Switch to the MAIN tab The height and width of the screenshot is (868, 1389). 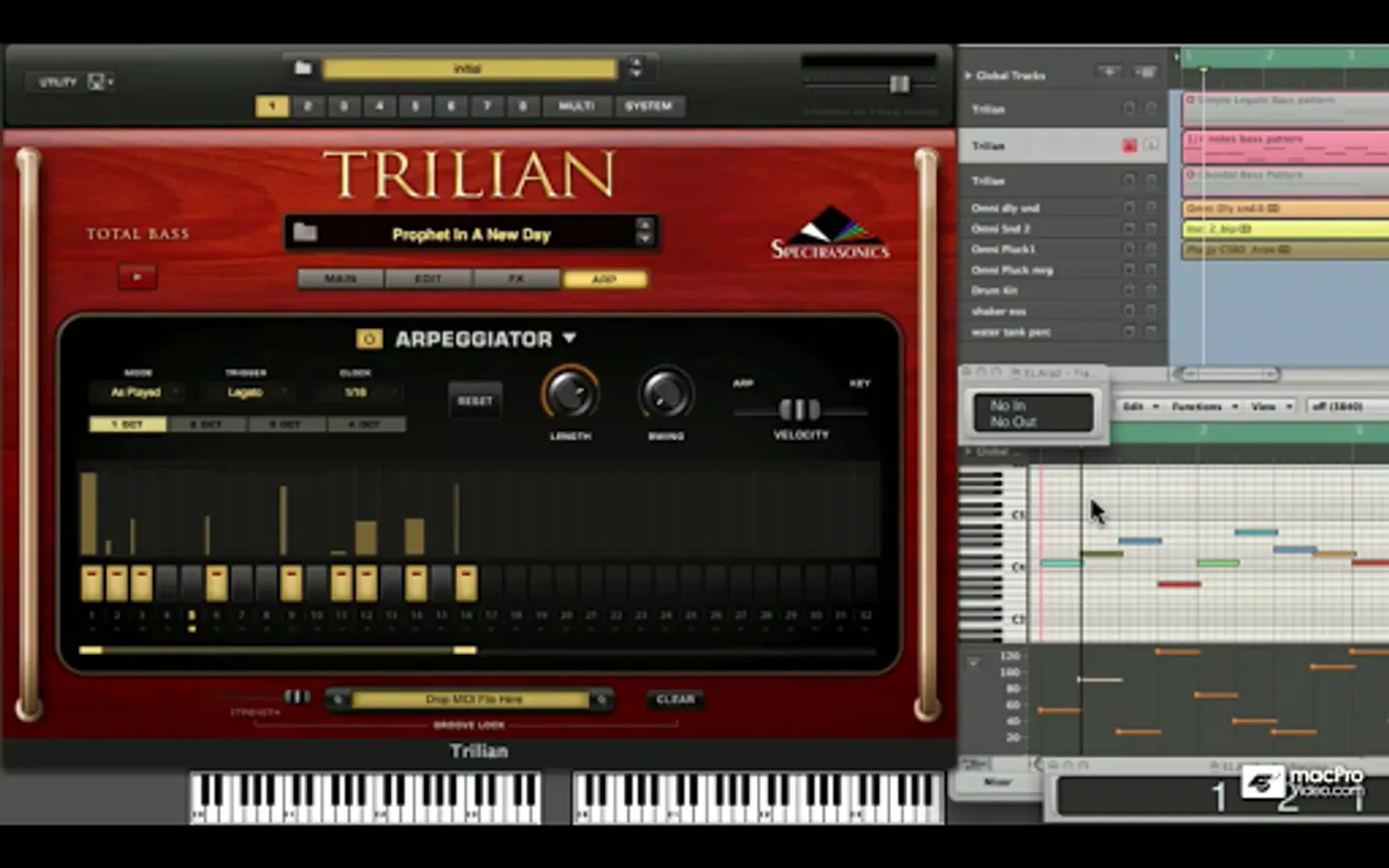340,279
